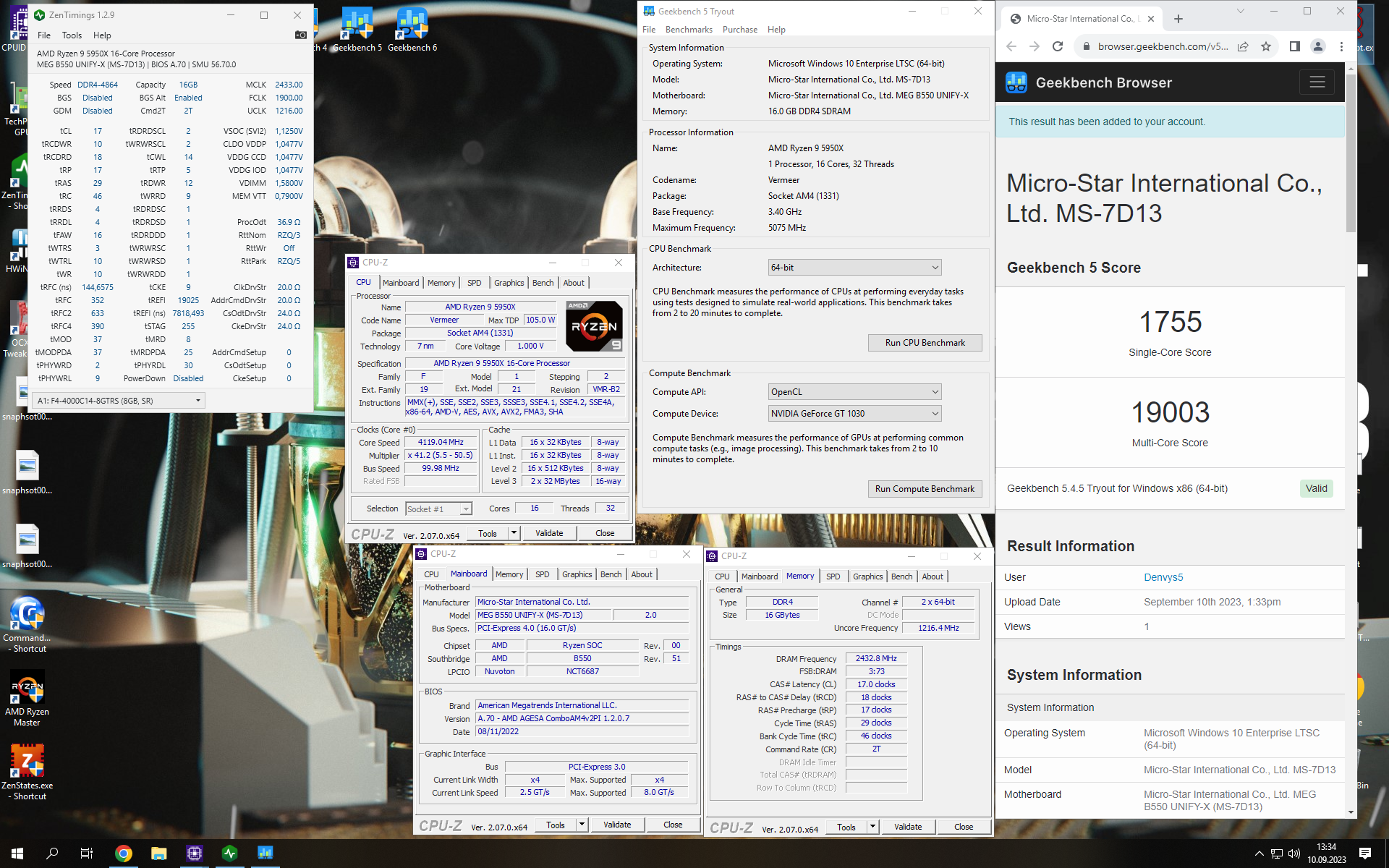This screenshot has width=1389, height=868.
Task: Click Validate in CPU-Z Mainboard window
Action: [617, 825]
